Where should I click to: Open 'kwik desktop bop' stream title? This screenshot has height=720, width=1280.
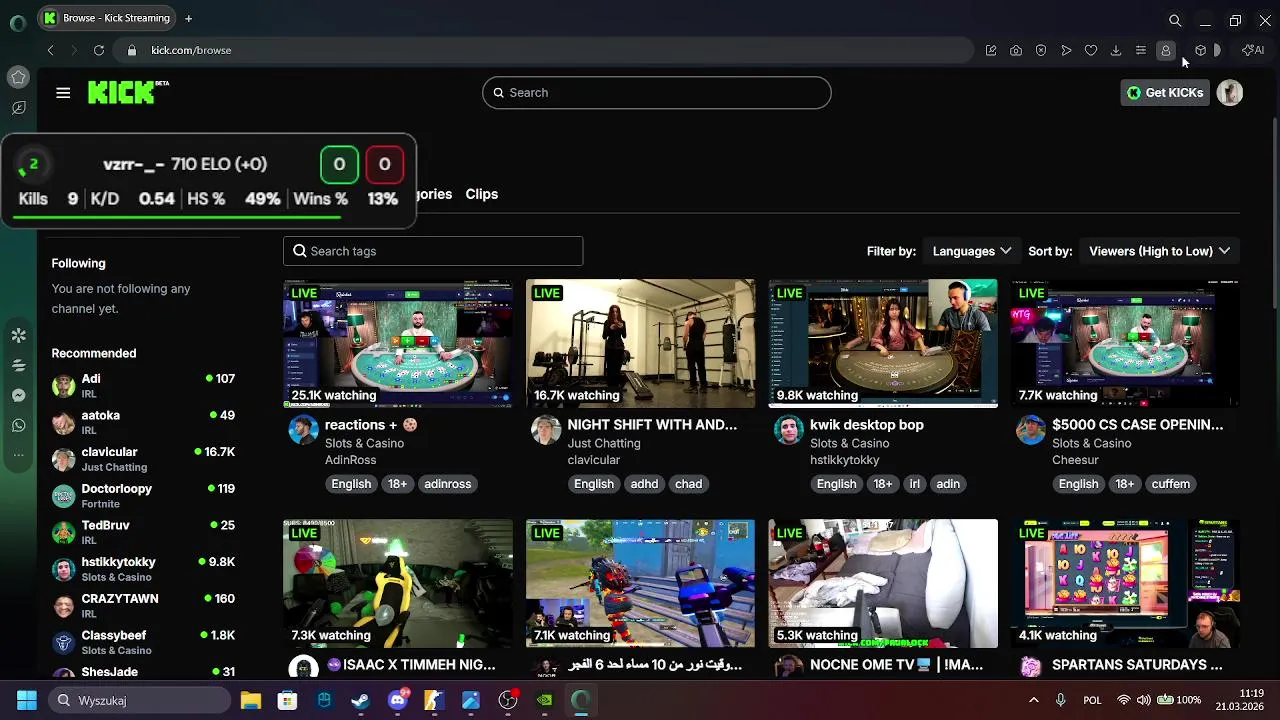pyautogui.click(x=867, y=425)
